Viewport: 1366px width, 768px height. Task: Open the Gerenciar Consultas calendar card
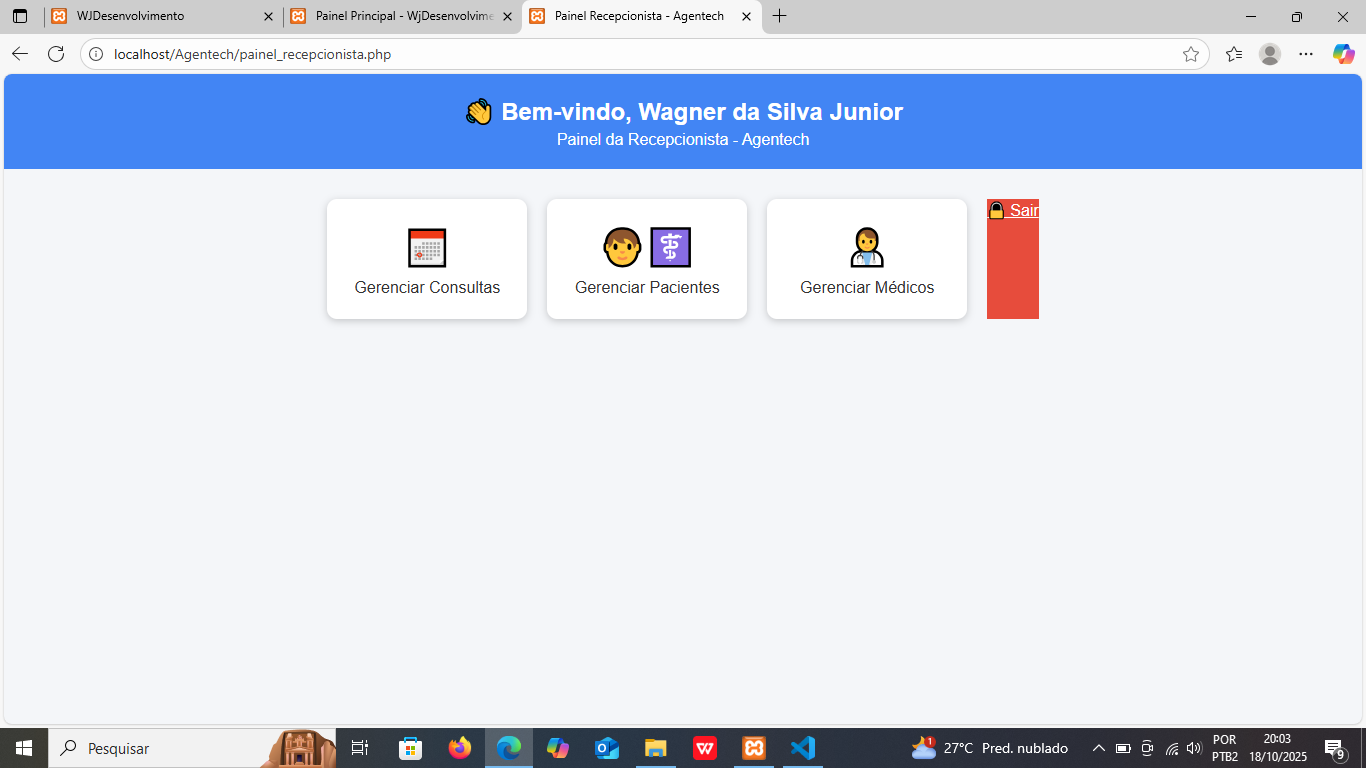click(427, 259)
